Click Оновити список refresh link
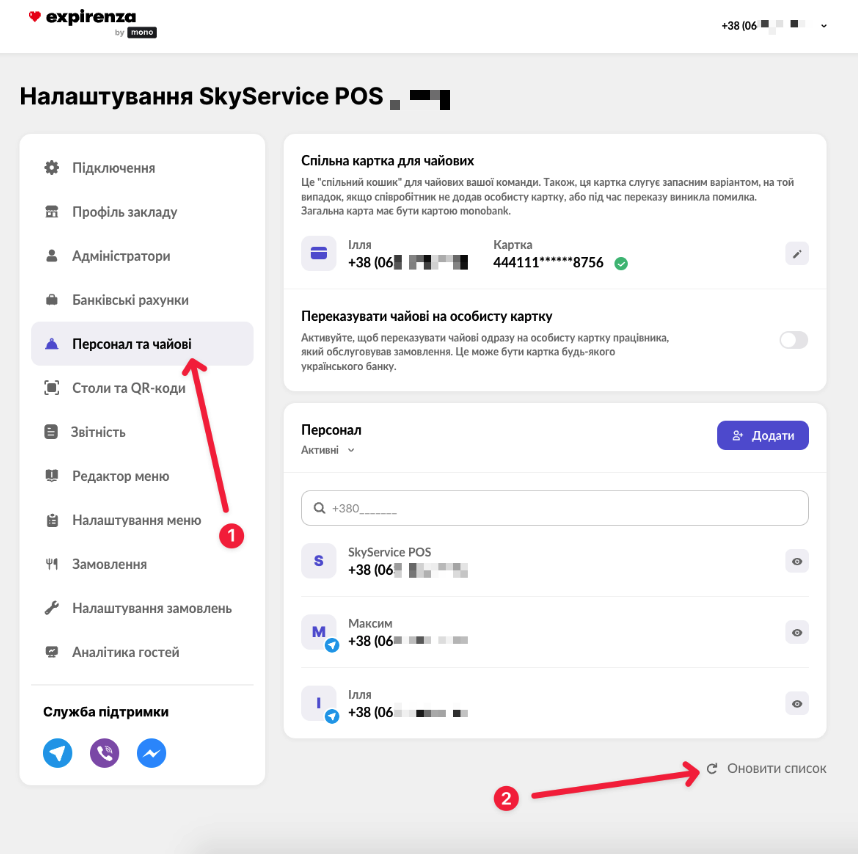The image size is (858, 854). pos(767,768)
